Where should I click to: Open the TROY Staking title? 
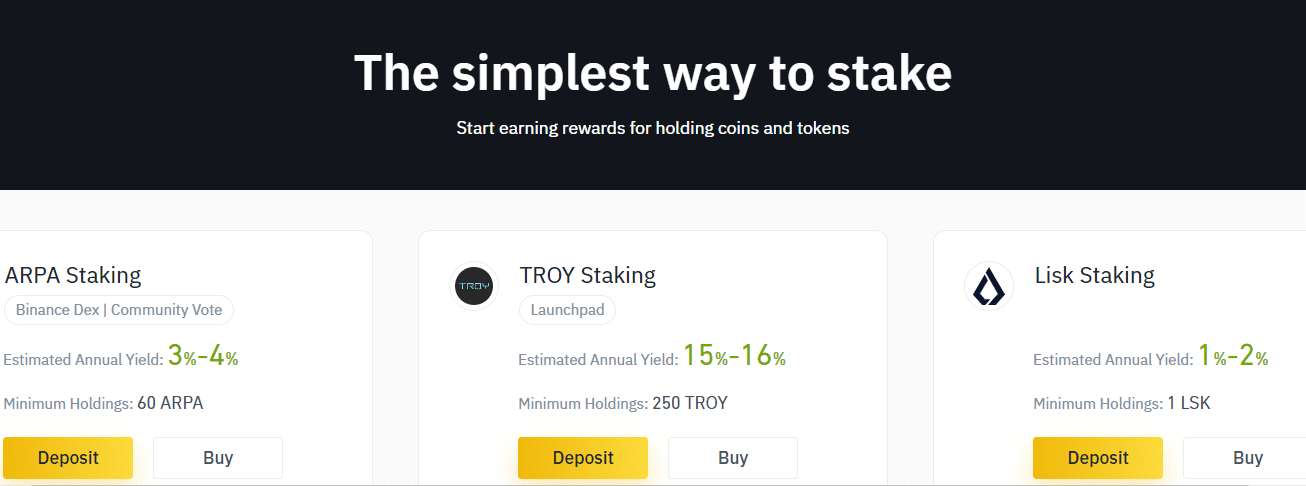pyautogui.click(x=588, y=275)
